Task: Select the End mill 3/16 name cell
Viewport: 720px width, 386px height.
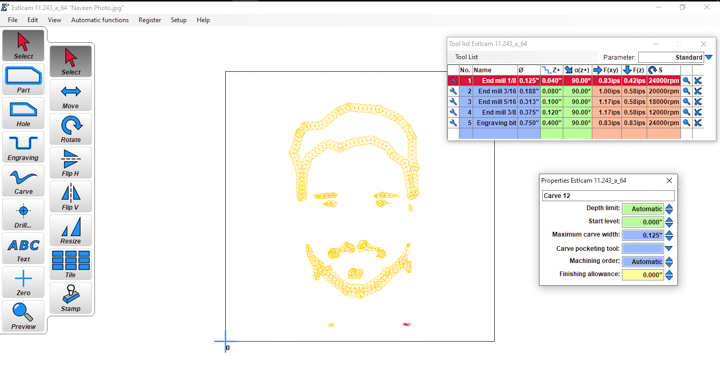Action: [495, 91]
